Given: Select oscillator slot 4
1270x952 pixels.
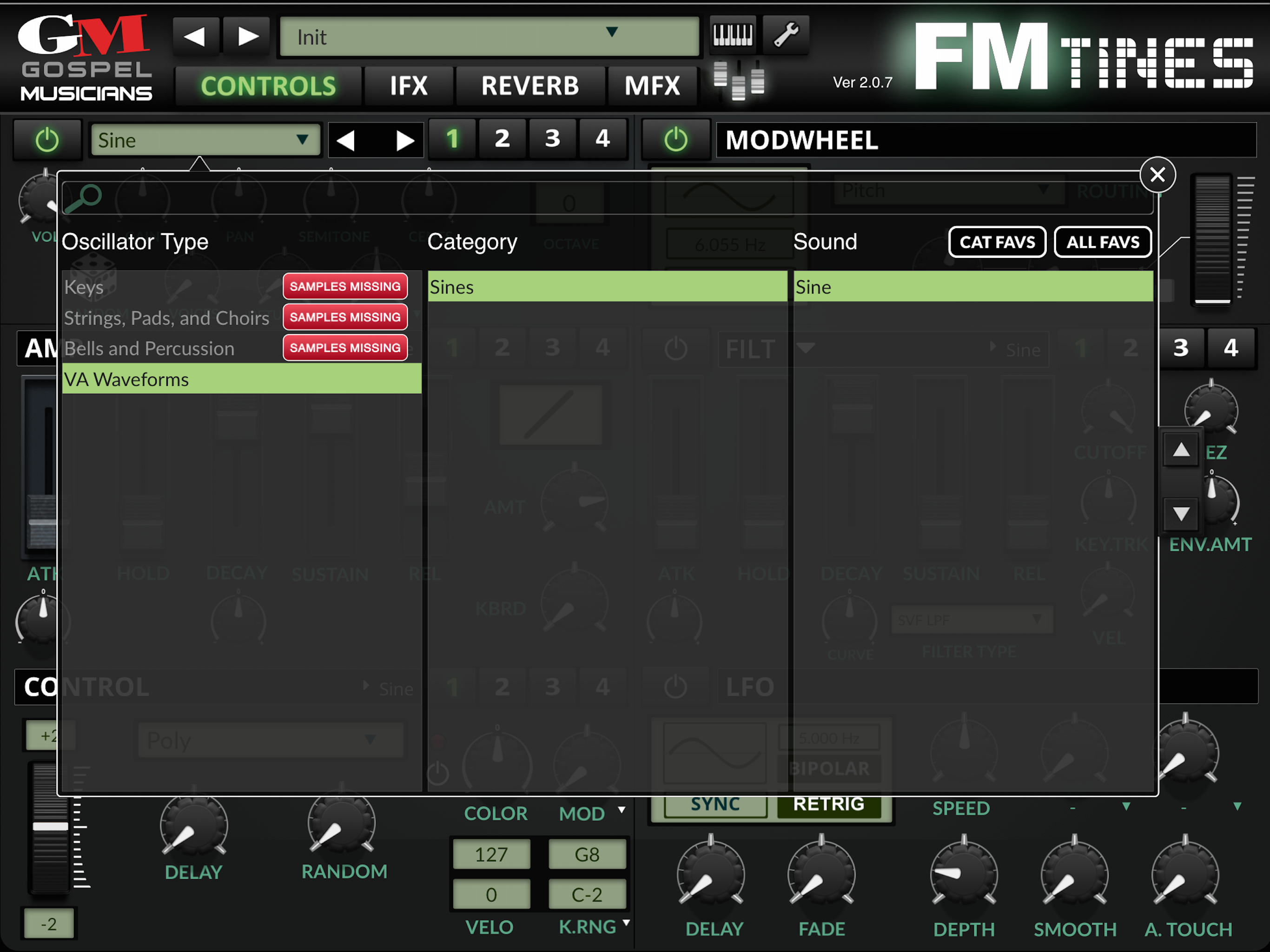Looking at the screenshot, I should 602,139.
